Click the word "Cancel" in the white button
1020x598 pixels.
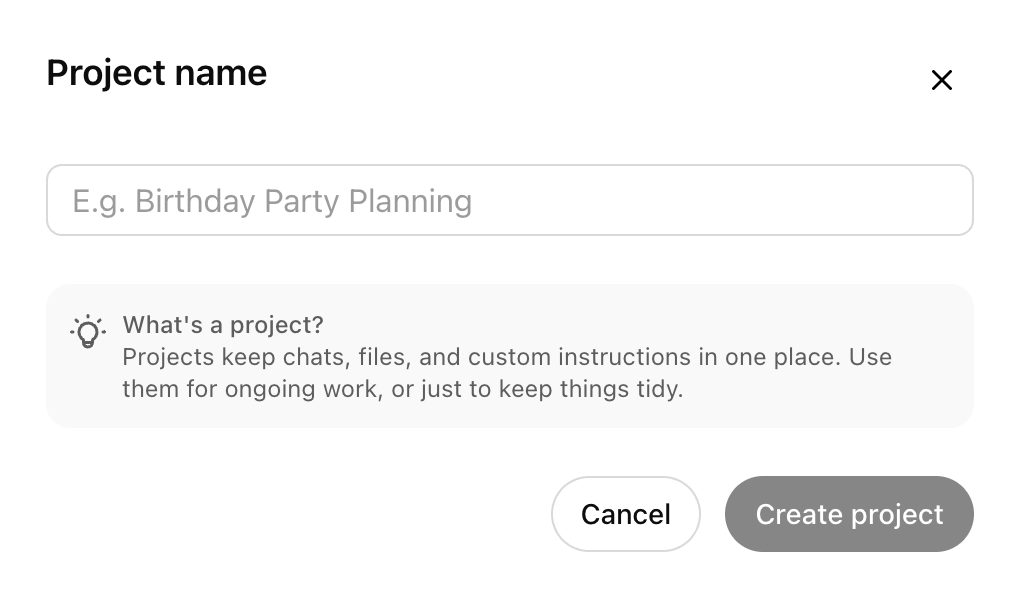[x=625, y=514]
